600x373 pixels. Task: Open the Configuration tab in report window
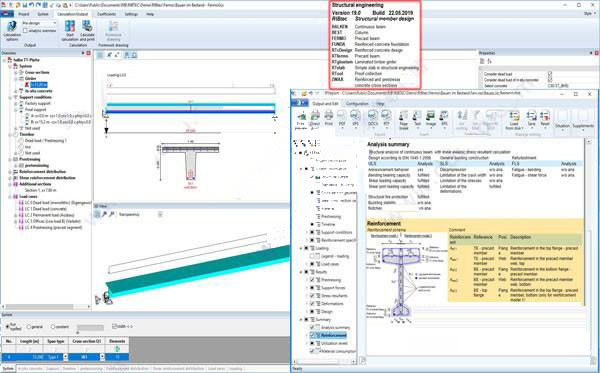[357, 104]
